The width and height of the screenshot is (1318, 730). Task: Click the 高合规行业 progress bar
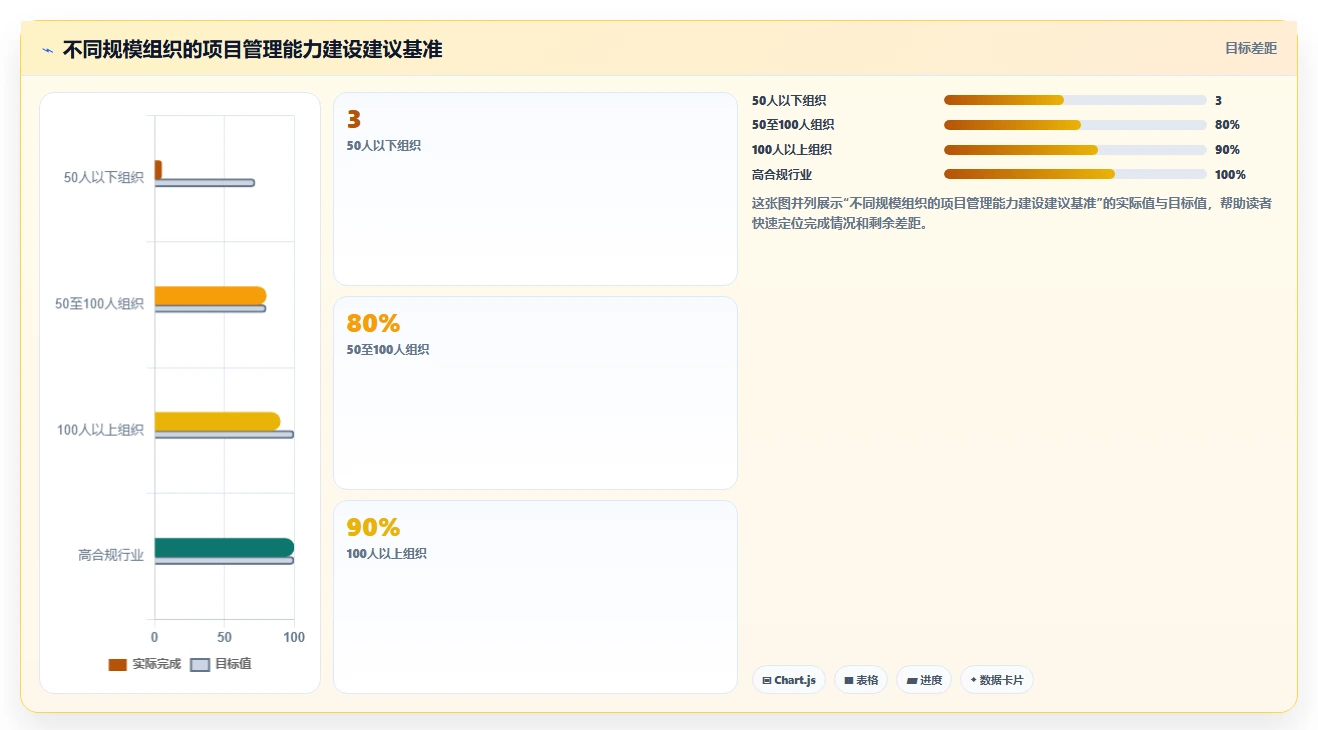click(1075, 174)
